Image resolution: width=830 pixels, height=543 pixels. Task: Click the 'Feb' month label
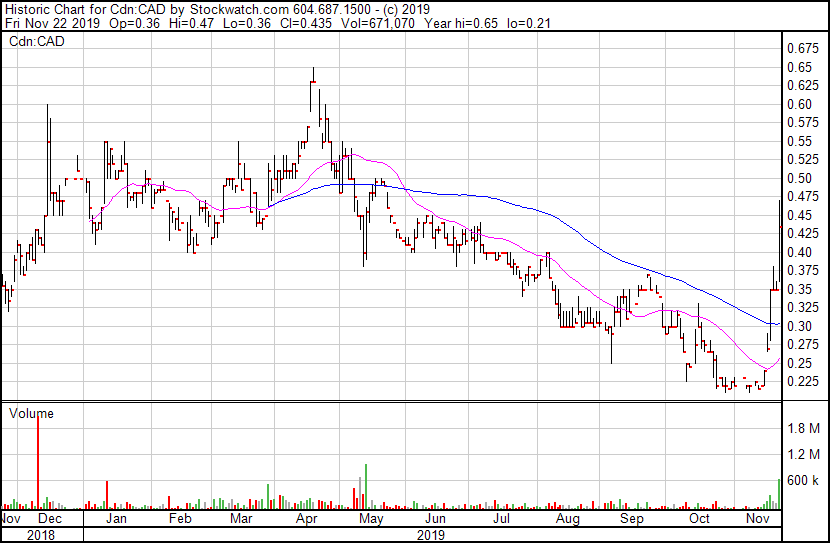pyautogui.click(x=180, y=519)
